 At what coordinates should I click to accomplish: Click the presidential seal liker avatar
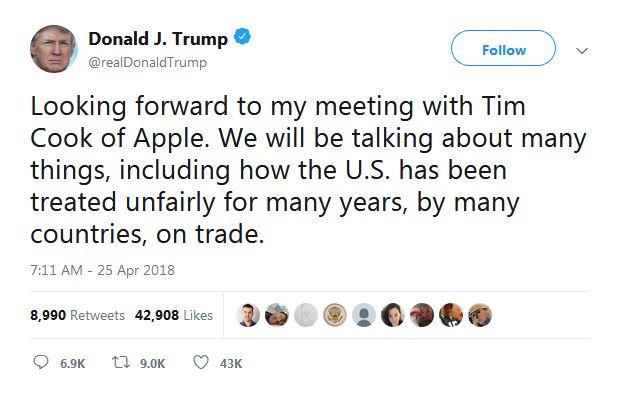point(334,315)
